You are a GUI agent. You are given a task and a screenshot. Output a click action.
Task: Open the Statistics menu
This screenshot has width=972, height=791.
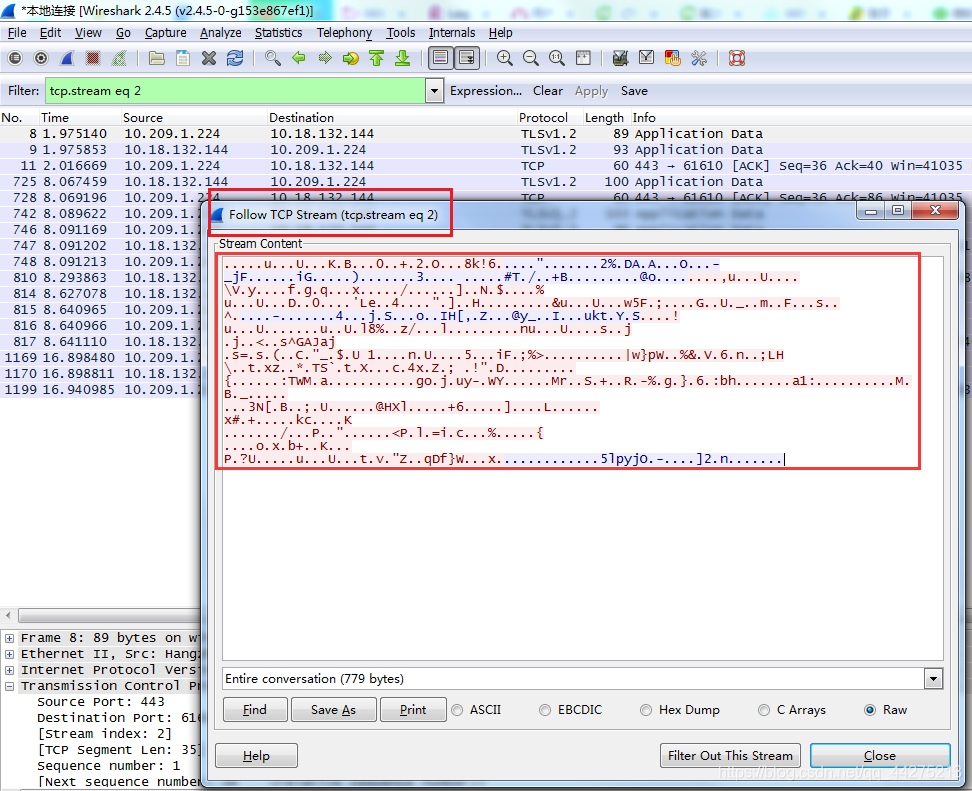tap(278, 33)
